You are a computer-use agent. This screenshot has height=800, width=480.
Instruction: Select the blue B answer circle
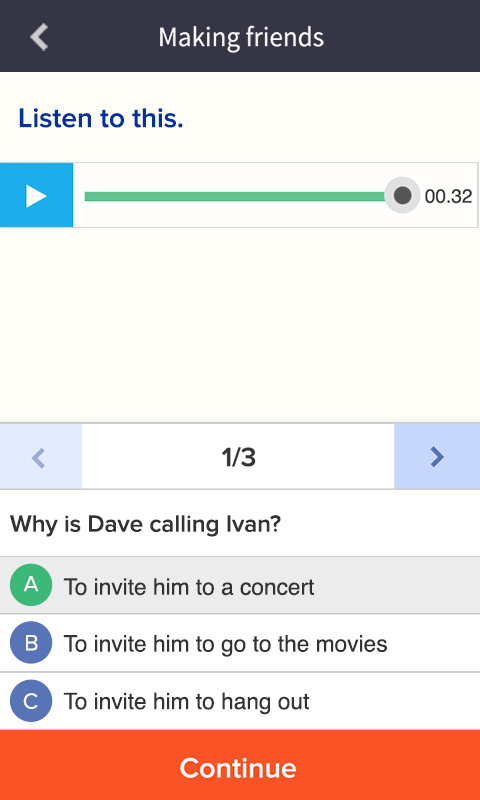[31, 643]
